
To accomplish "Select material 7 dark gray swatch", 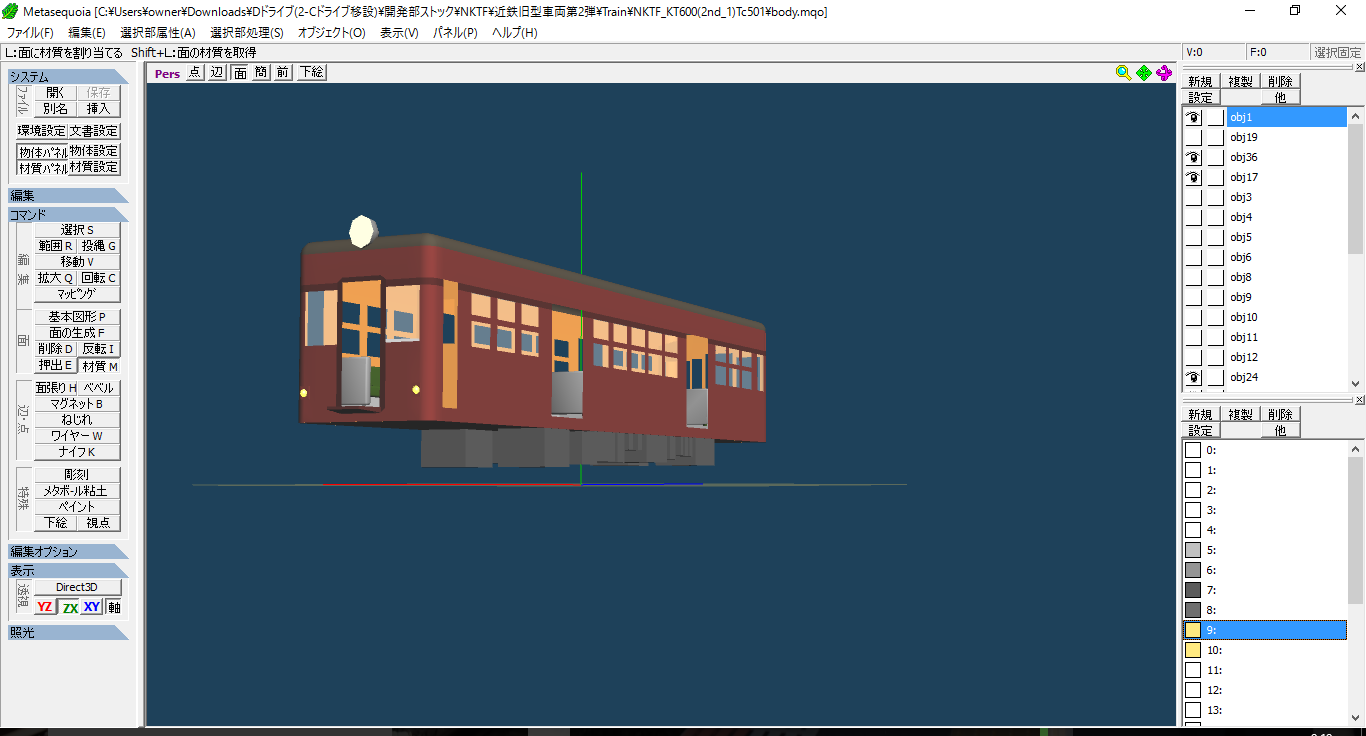I will (1192, 590).
